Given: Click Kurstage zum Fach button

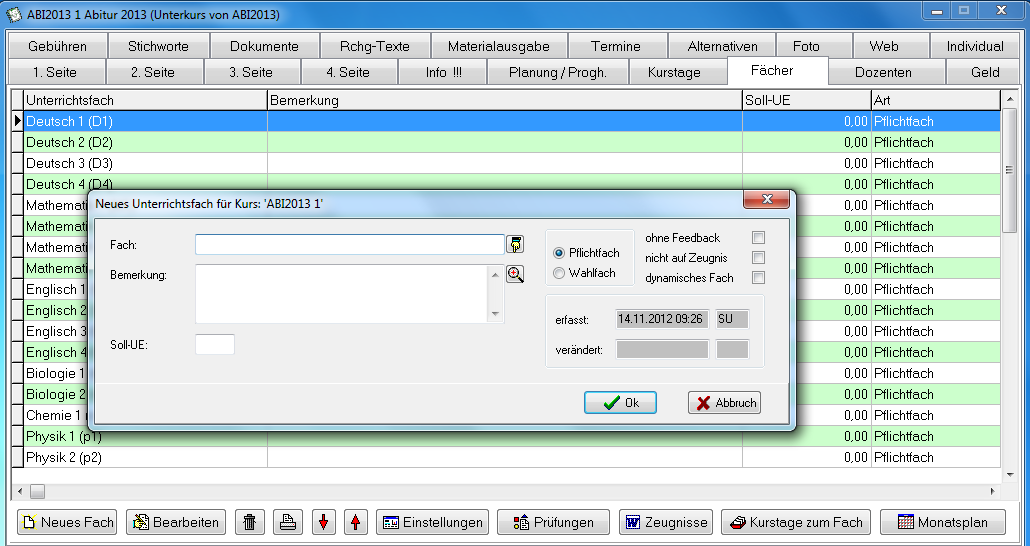Looking at the screenshot, I should [x=796, y=522].
